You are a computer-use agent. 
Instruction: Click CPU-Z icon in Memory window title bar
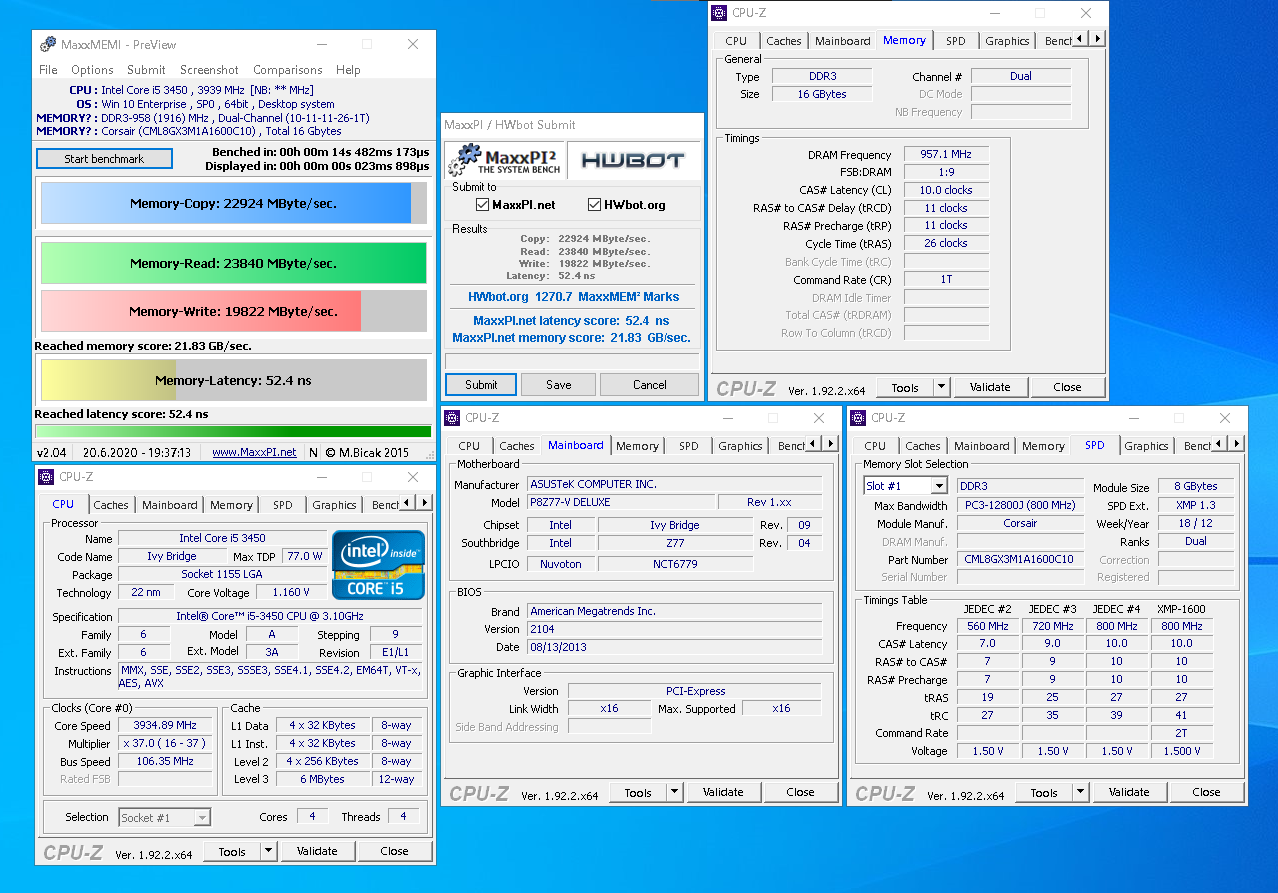[720, 13]
